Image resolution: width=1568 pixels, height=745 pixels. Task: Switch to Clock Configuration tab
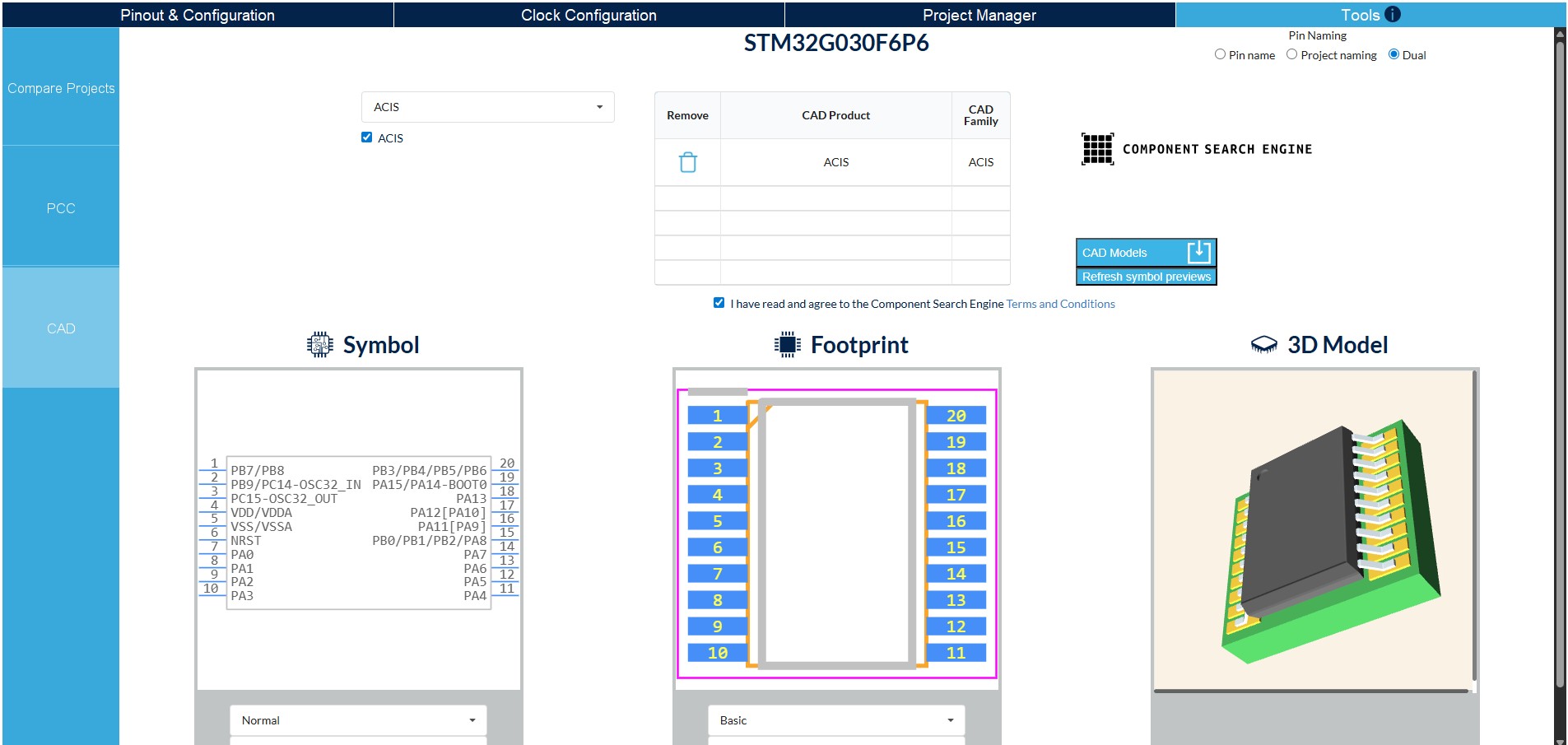tap(589, 15)
